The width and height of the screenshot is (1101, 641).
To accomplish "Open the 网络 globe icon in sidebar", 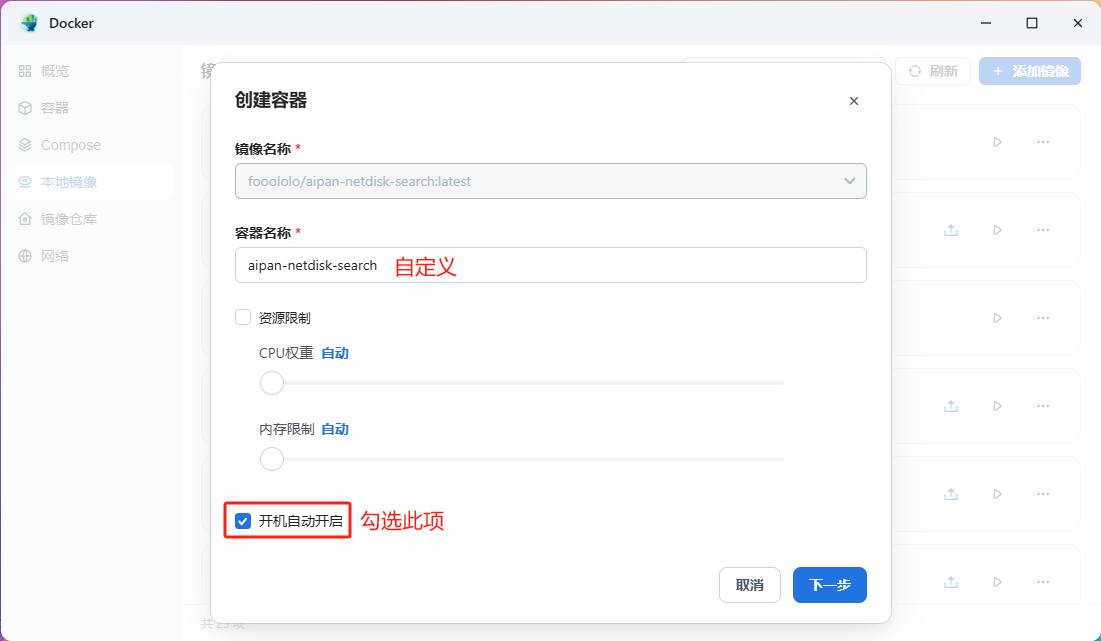I will (x=25, y=256).
